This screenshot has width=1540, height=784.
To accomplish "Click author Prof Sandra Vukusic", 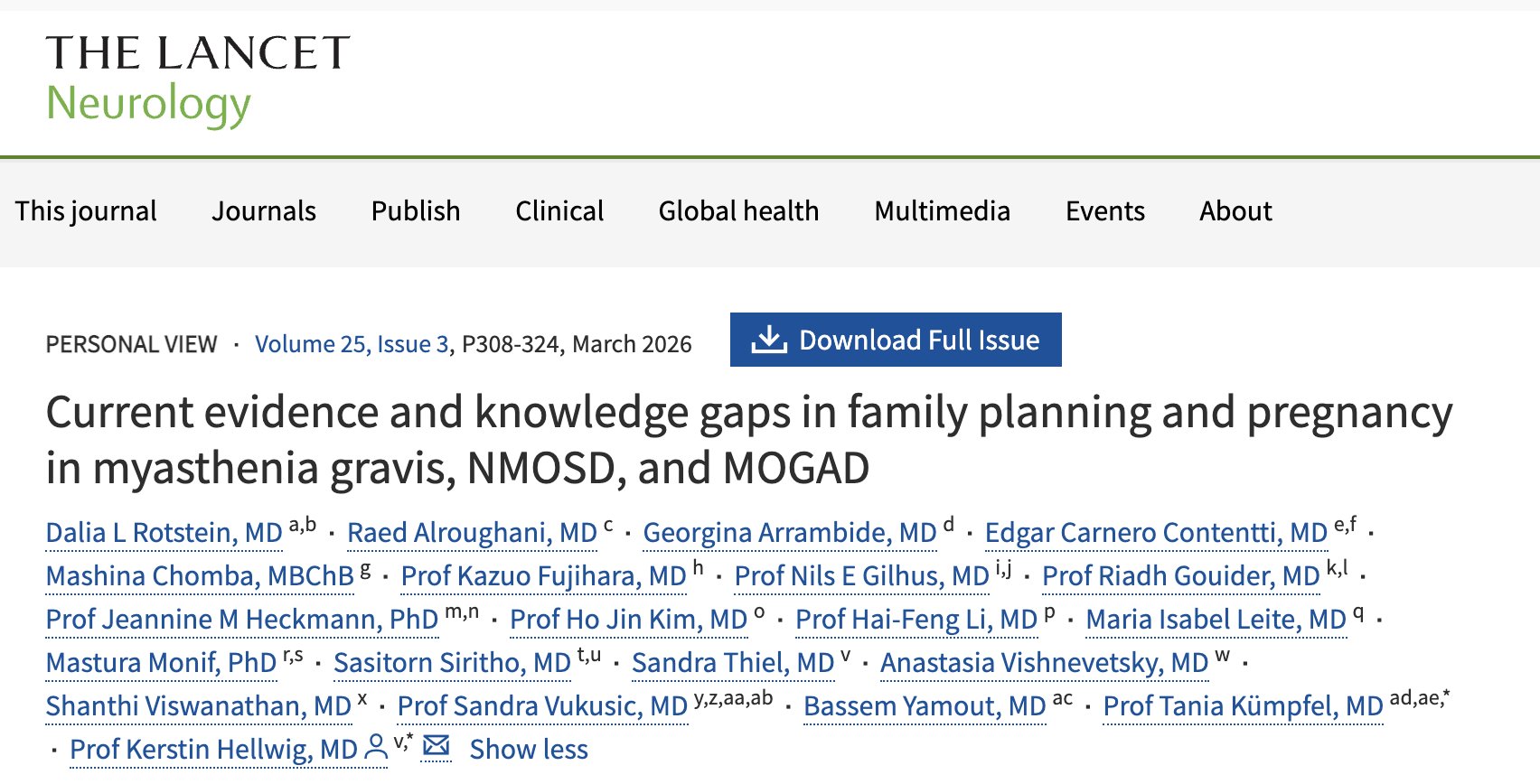I will (542, 706).
